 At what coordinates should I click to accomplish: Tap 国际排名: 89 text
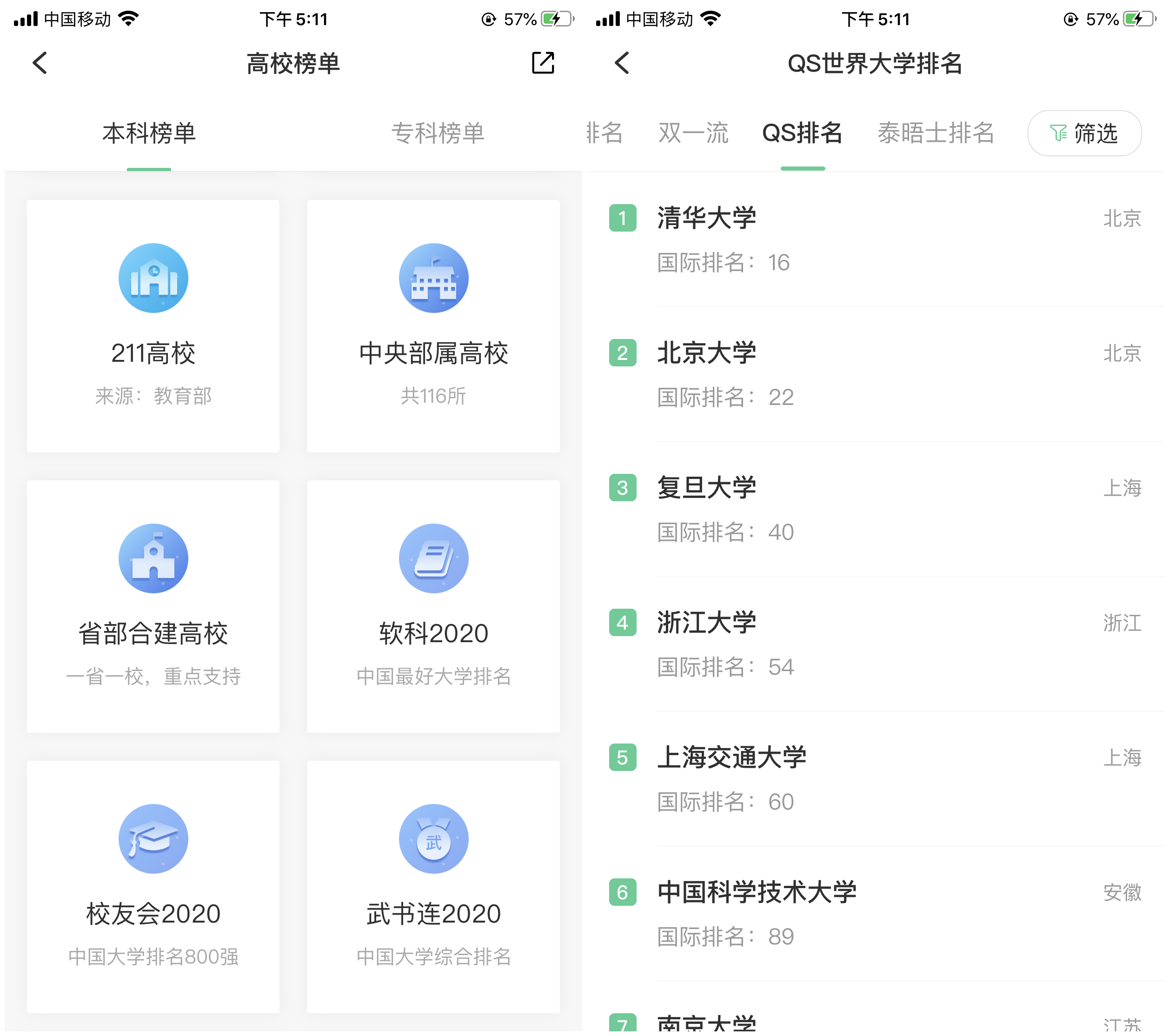tap(725, 937)
